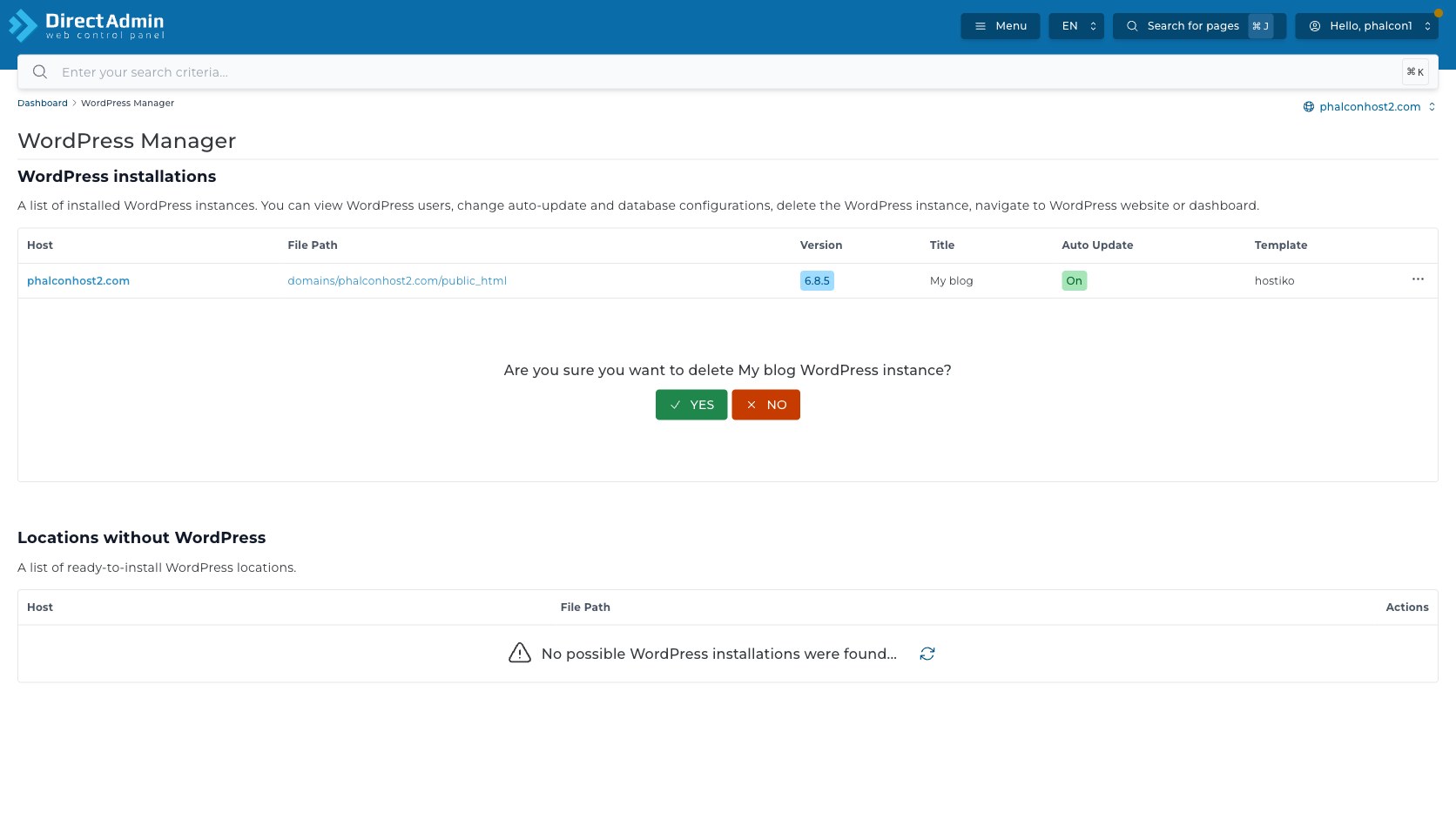The height and width of the screenshot is (819, 1456).
Task: Open the EN language dropdown
Action: (x=1076, y=26)
